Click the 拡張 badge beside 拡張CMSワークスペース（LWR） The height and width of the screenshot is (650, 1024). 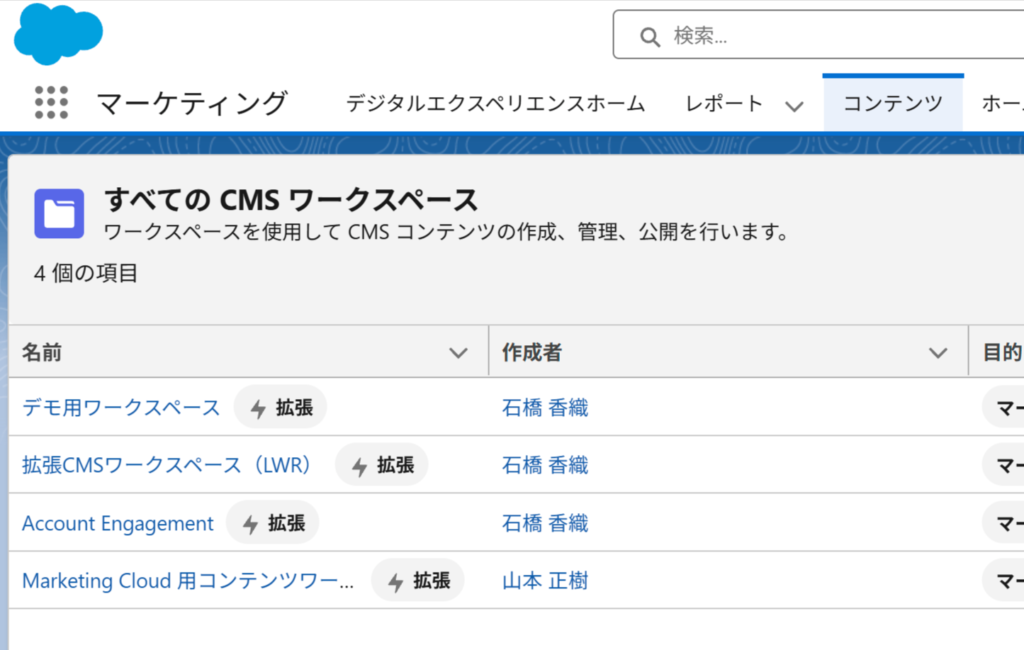point(381,465)
